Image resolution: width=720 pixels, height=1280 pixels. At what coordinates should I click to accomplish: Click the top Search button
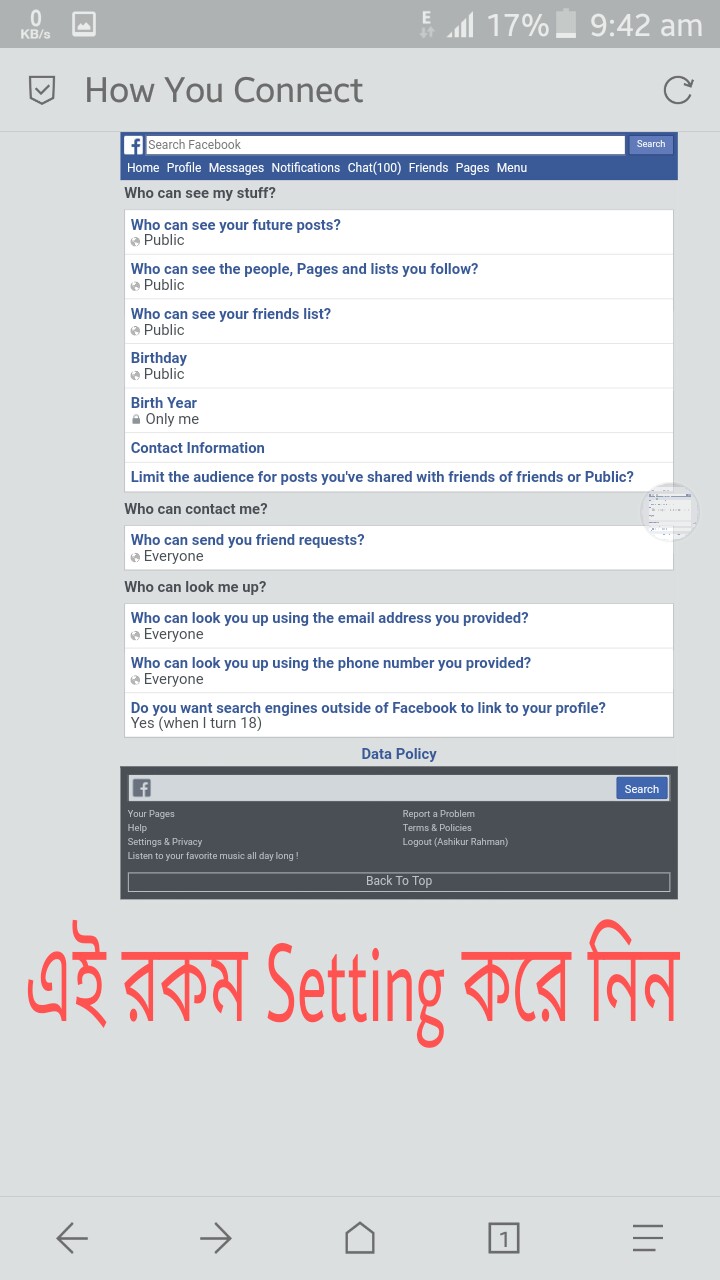pyautogui.click(x=651, y=145)
